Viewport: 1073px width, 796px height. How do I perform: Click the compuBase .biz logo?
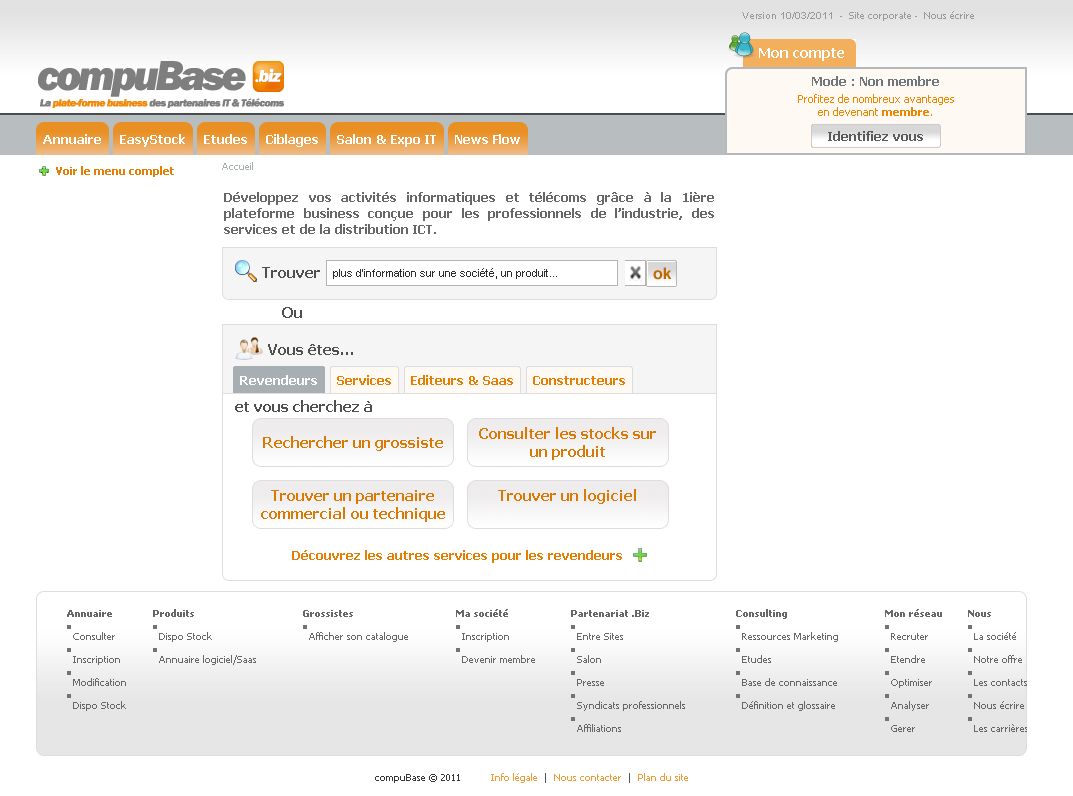point(161,84)
